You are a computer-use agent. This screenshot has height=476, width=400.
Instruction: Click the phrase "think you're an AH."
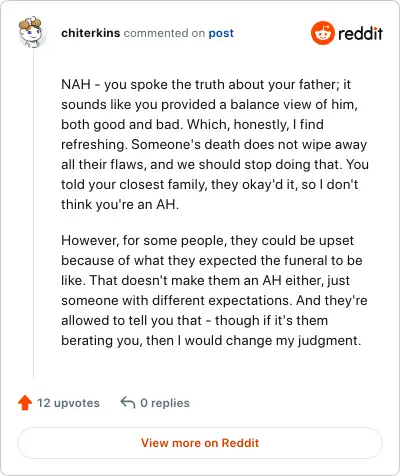point(120,204)
